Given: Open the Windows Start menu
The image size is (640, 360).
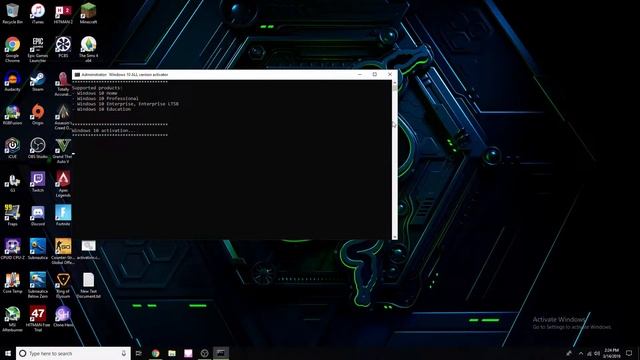Looking at the screenshot, I should (x=8, y=353).
